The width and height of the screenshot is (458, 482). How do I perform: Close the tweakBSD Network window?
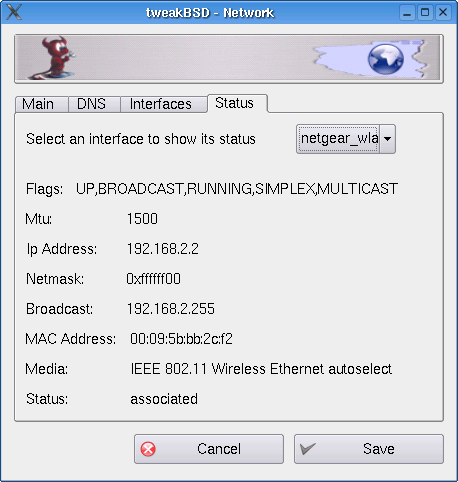(x=443, y=13)
